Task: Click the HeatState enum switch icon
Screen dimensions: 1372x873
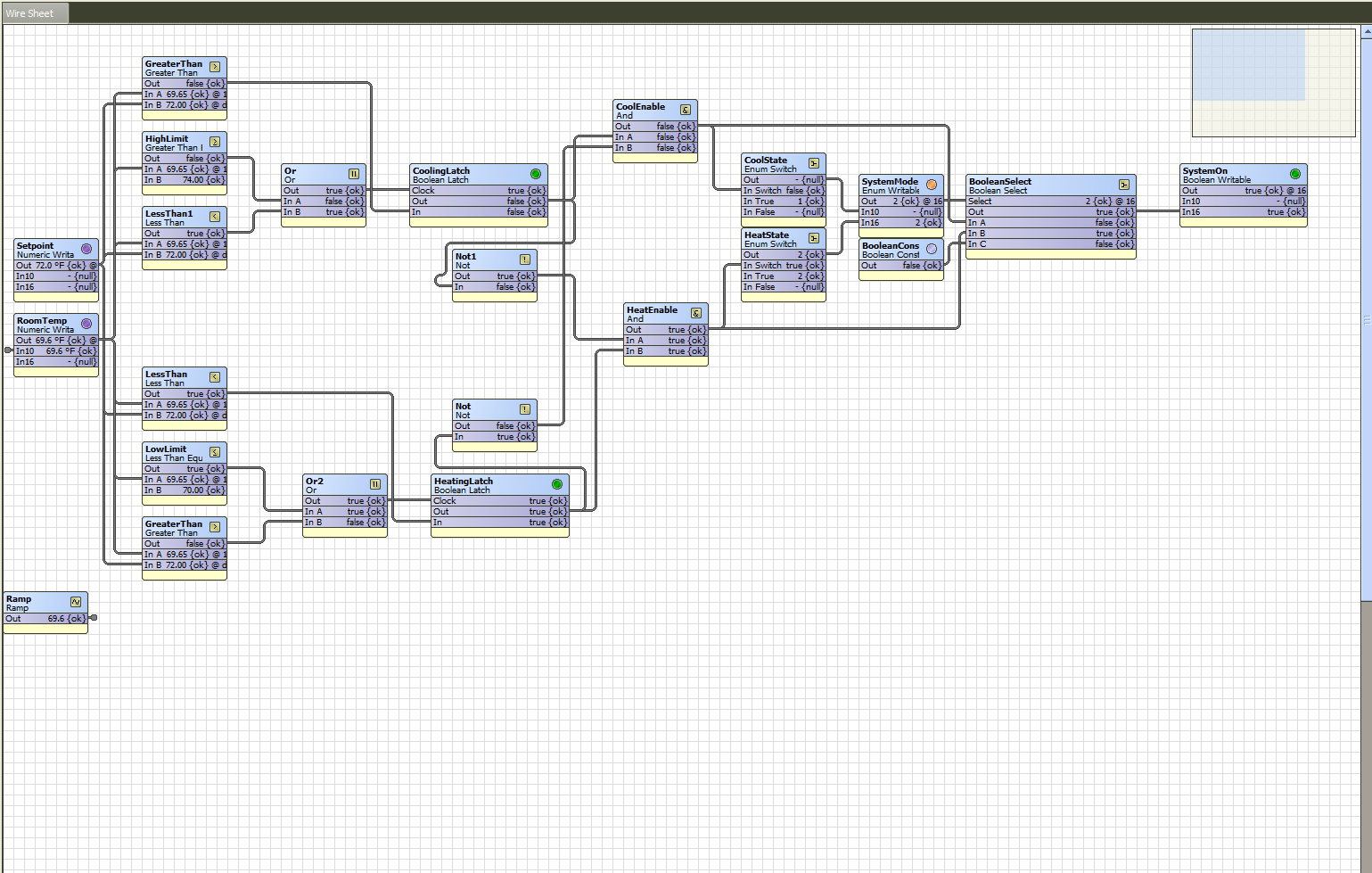Action: click(814, 238)
